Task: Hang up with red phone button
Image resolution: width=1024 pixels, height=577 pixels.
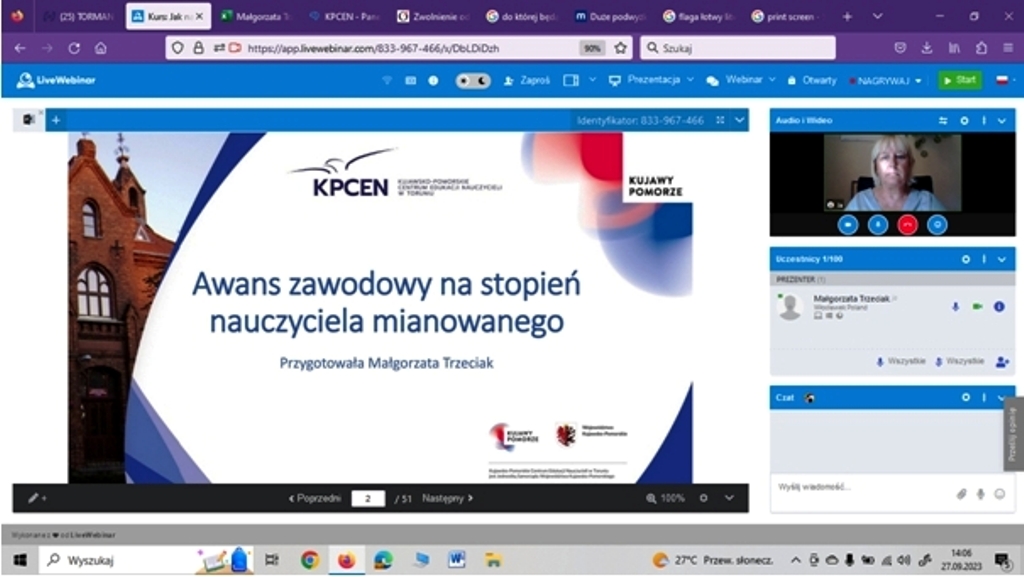Action: (907, 225)
